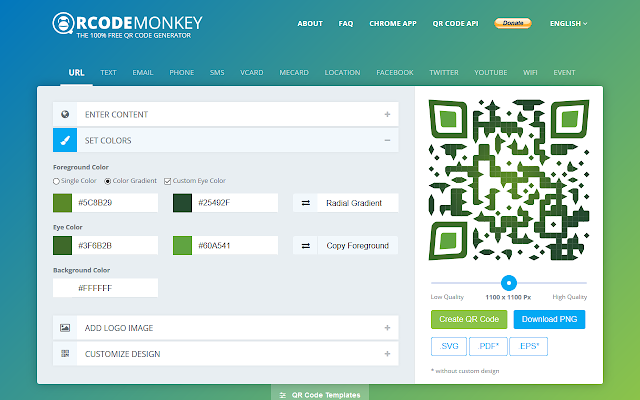Click the #5C8B29 foreground color swatch
Image resolution: width=640 pixels, height=400 pixels.
coord(62,203)
